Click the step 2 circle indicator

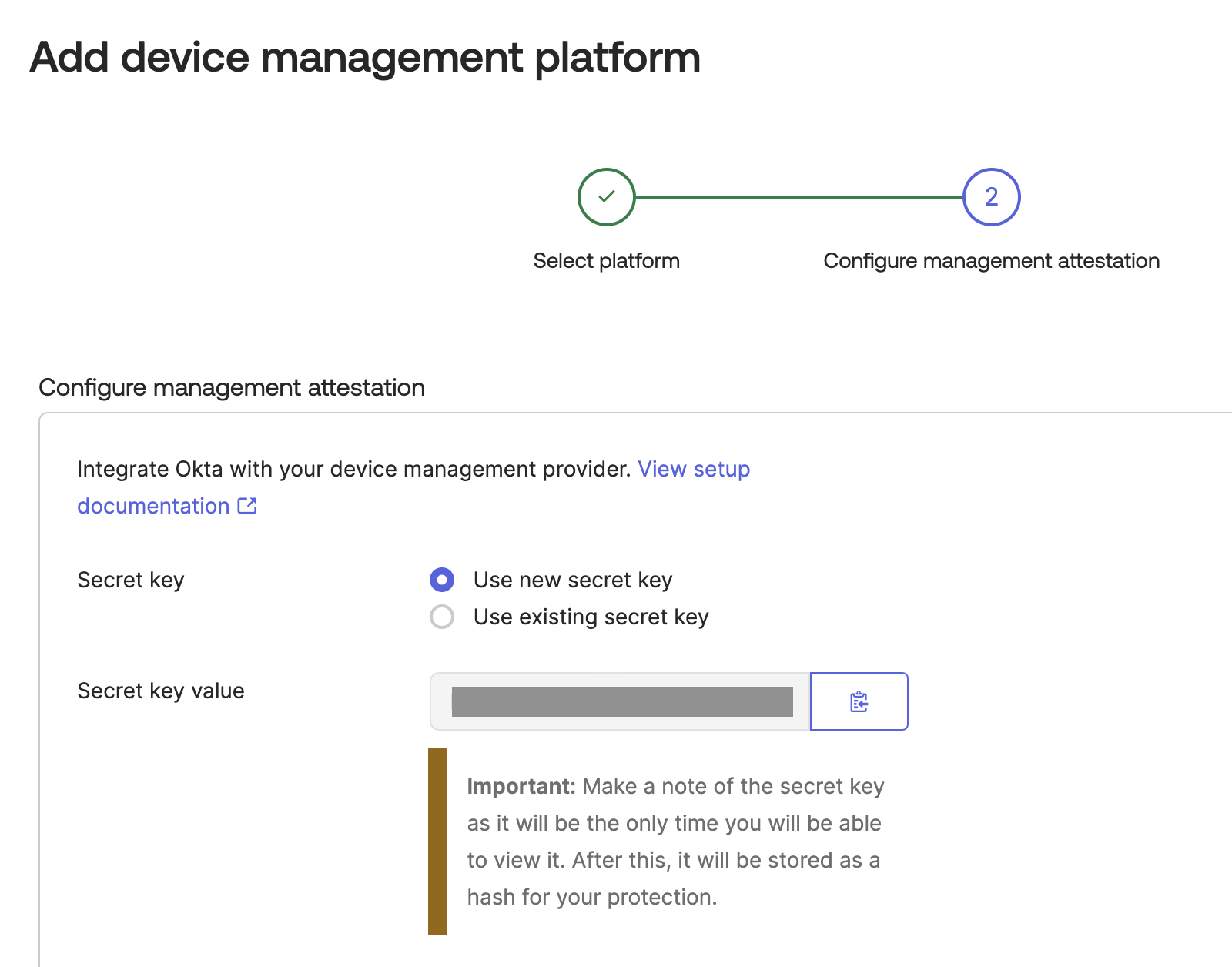coord(991,197)
